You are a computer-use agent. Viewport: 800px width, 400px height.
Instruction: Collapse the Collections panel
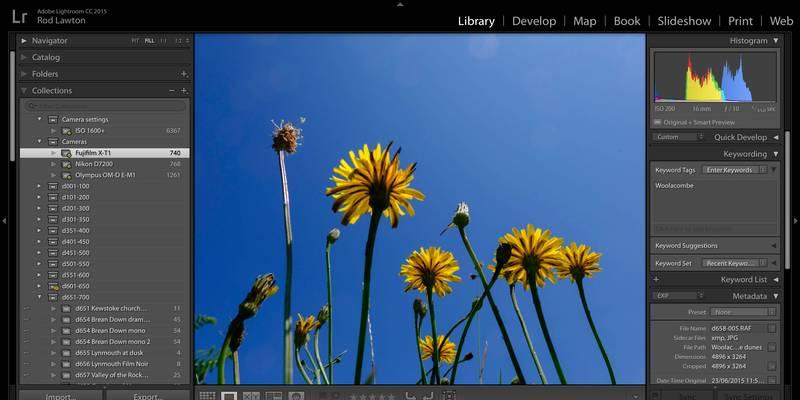(23, 91)
